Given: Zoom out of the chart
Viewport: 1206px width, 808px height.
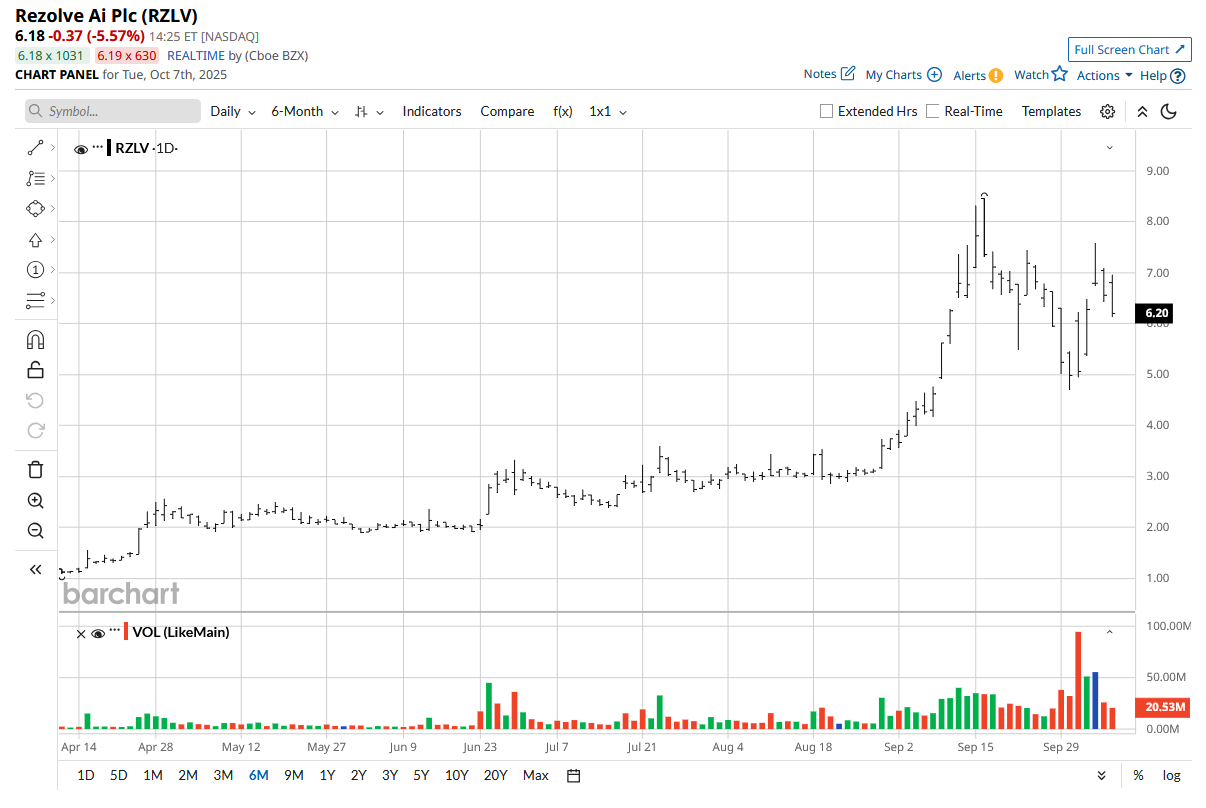Looking at the screenshot, I should pyautogui.click(x=35, y=531).
